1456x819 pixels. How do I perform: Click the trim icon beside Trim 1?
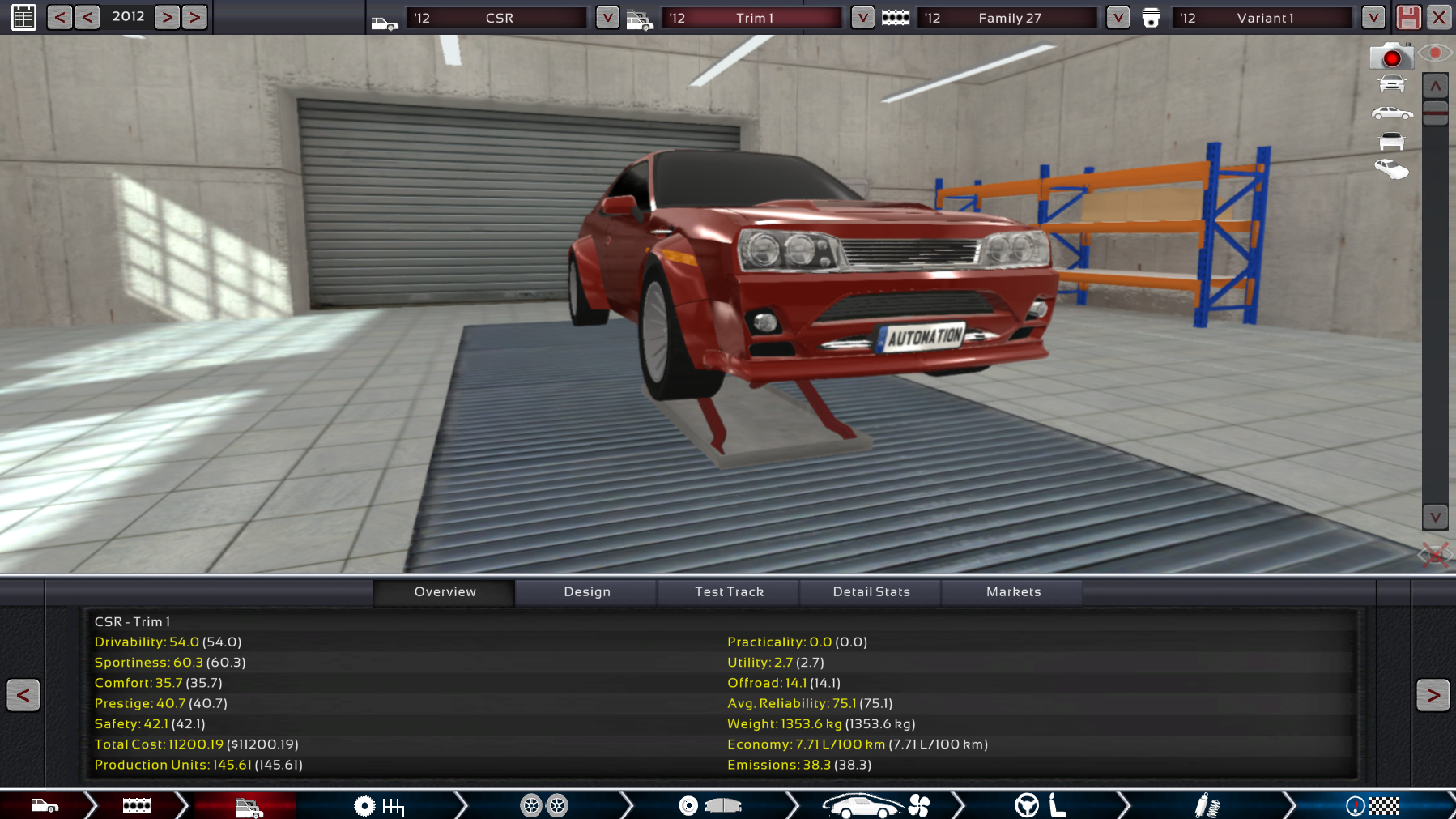pos(640,20)
